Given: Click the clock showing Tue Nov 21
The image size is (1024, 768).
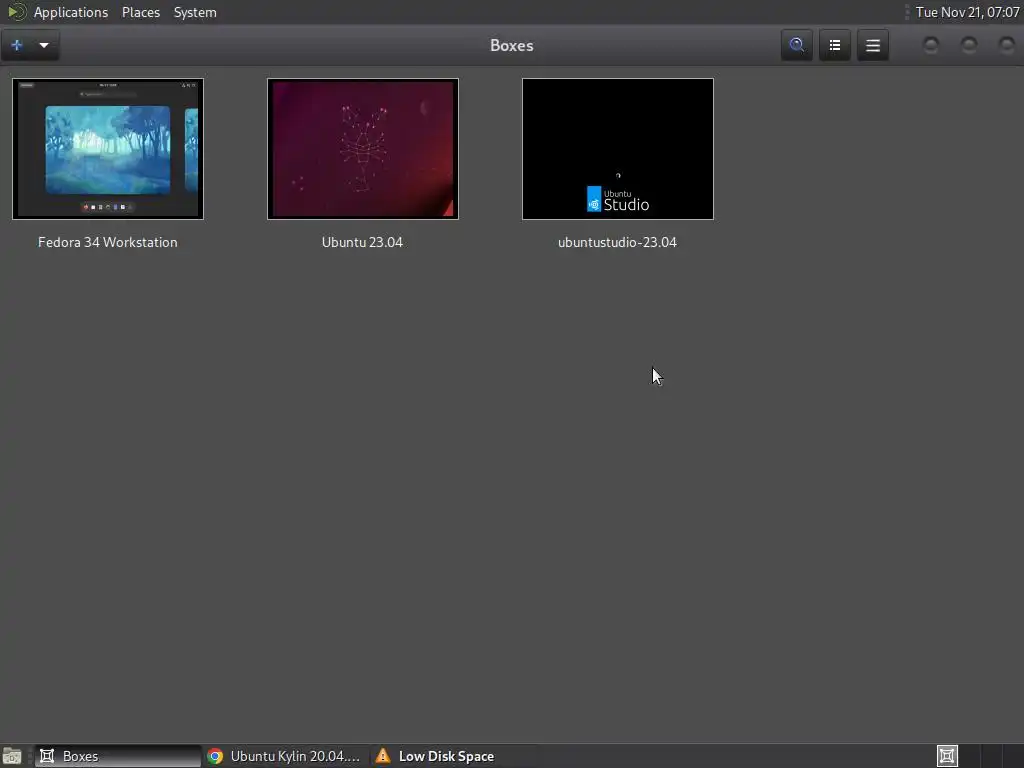Looking at the screenshot, I should click(x=967, y=12).
